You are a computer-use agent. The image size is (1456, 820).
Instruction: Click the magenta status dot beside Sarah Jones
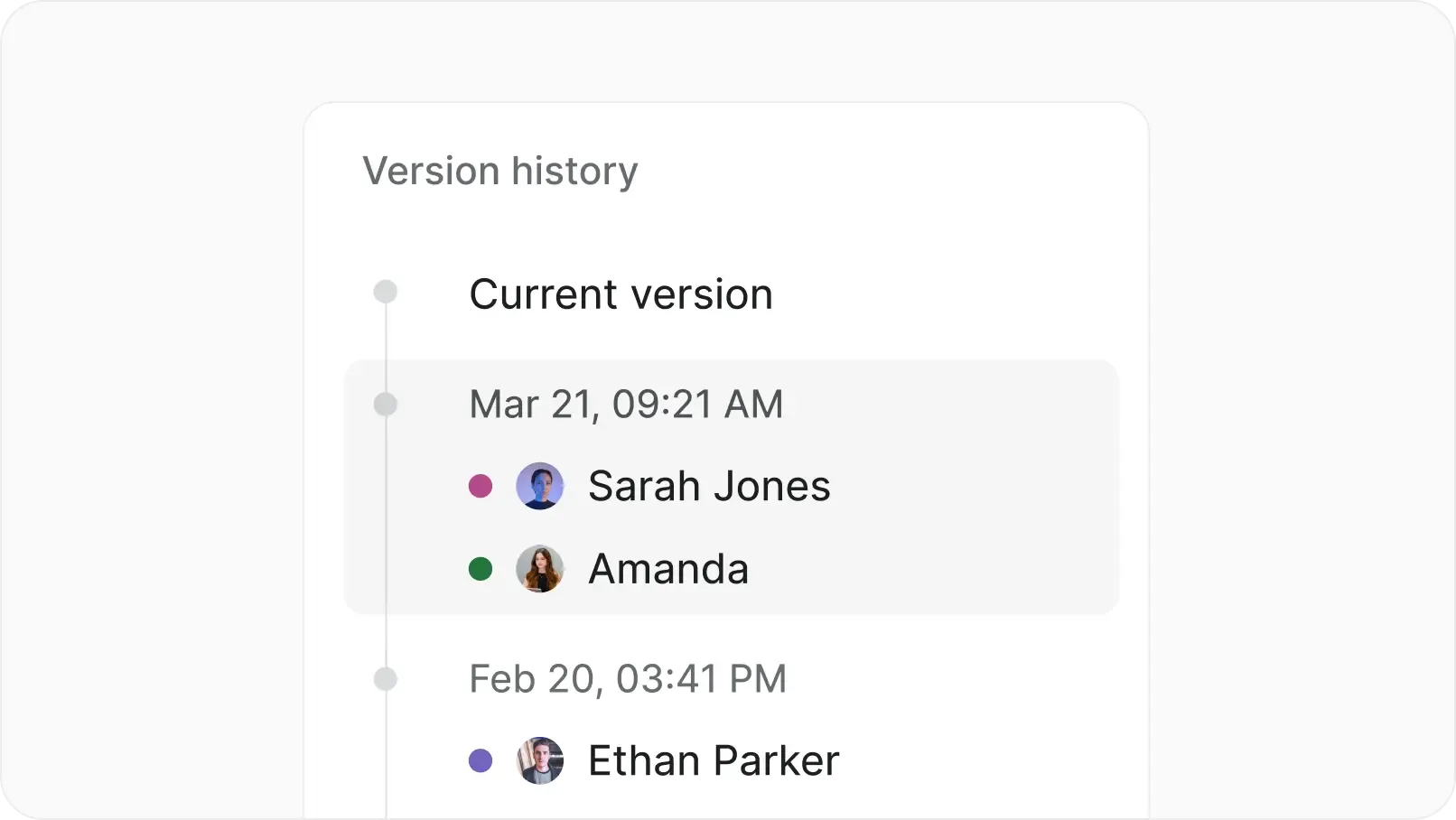[481, 486]
